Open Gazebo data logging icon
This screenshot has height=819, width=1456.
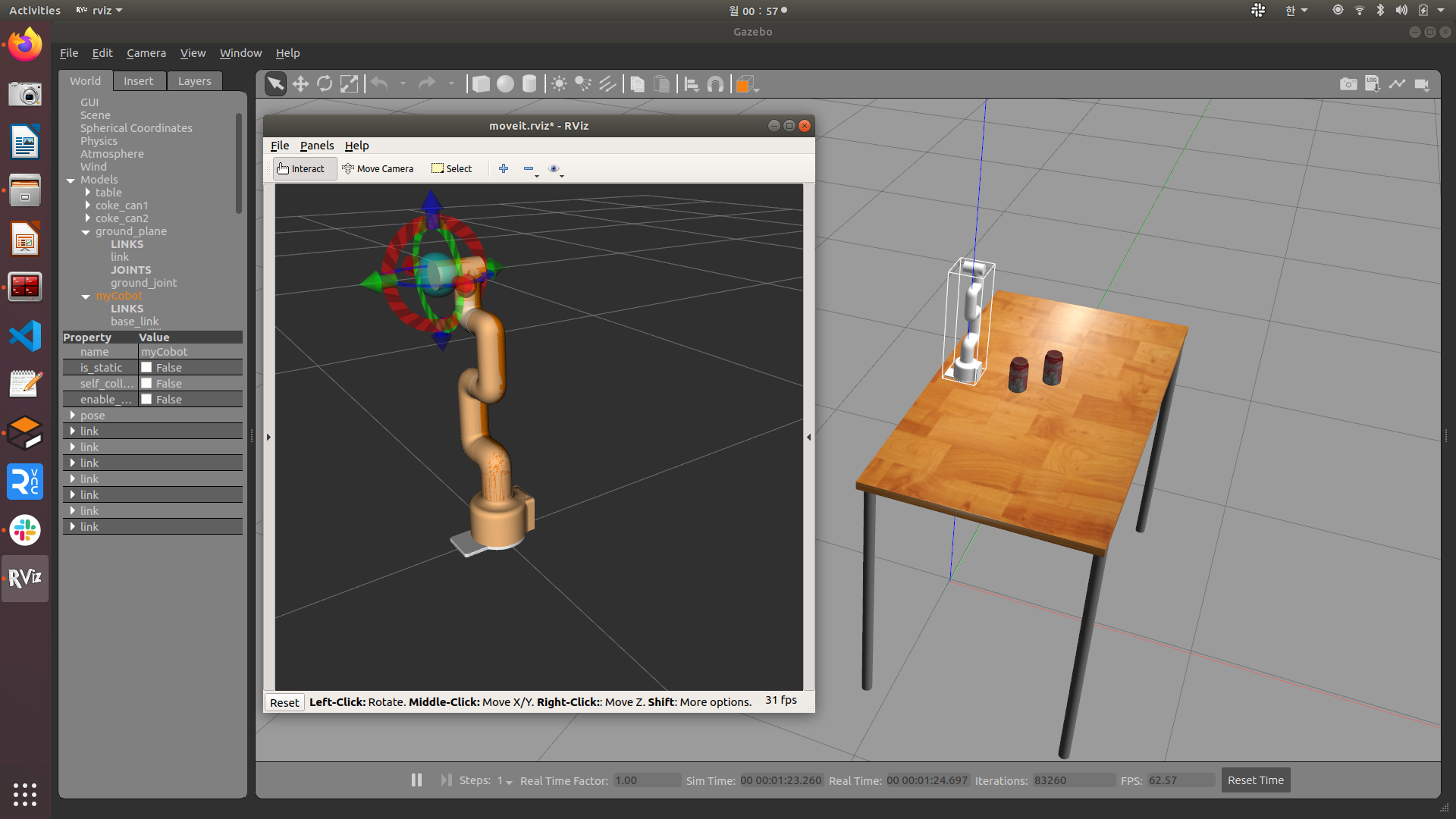[1373, 83]
